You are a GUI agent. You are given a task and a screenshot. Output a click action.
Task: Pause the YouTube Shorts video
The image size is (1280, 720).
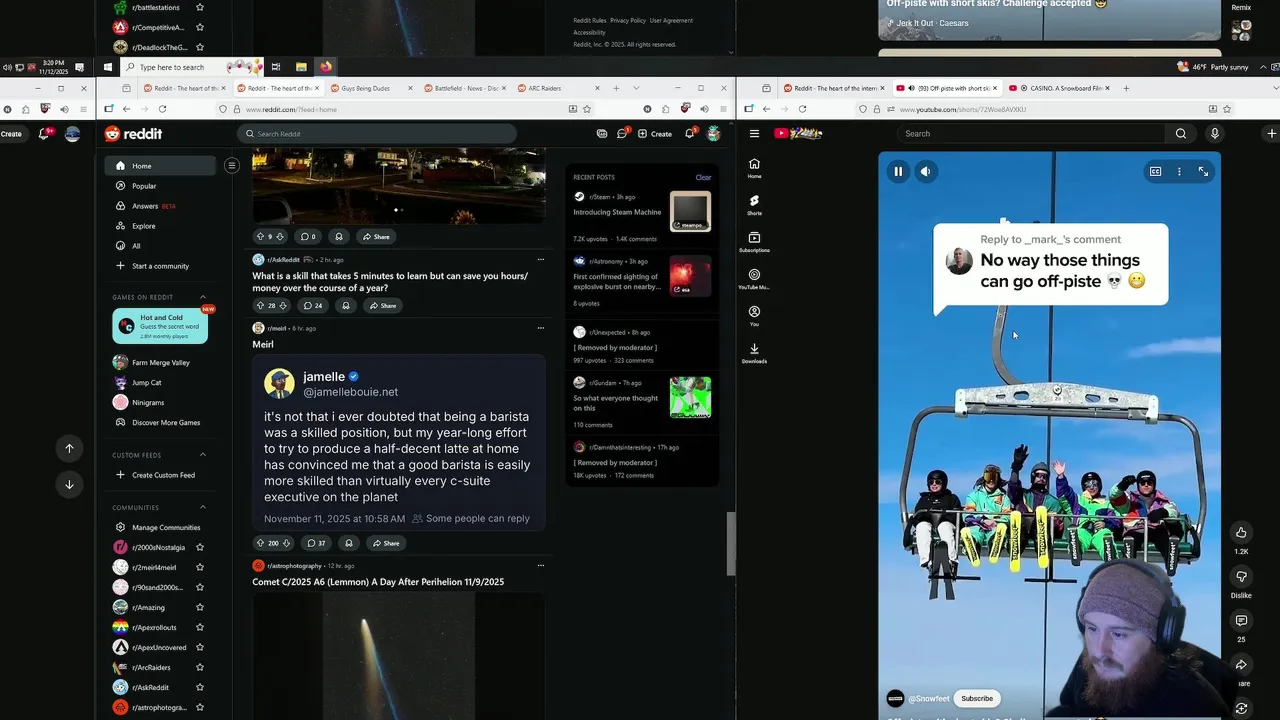click(x=898, y=171)
